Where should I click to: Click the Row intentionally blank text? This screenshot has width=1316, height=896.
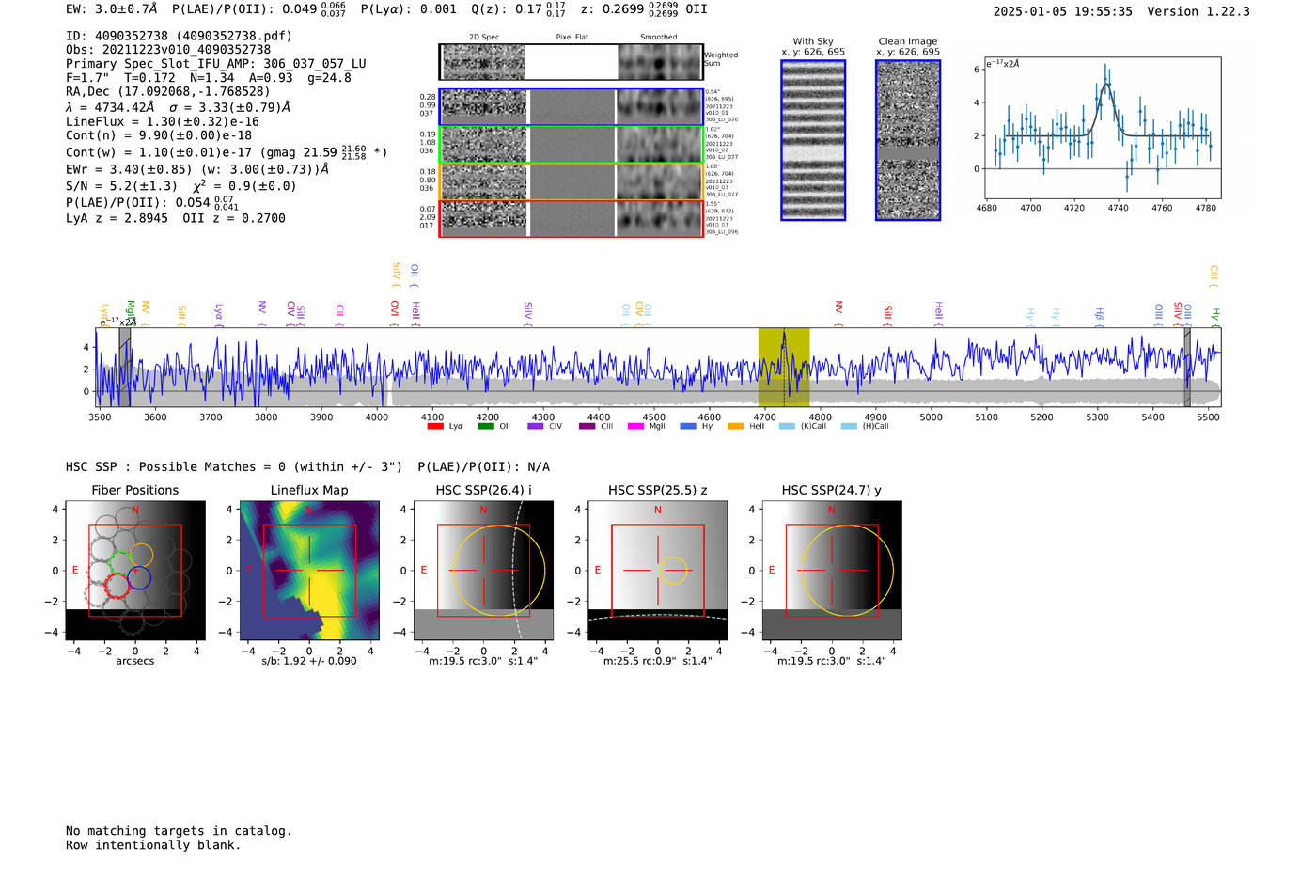[153, 845]
